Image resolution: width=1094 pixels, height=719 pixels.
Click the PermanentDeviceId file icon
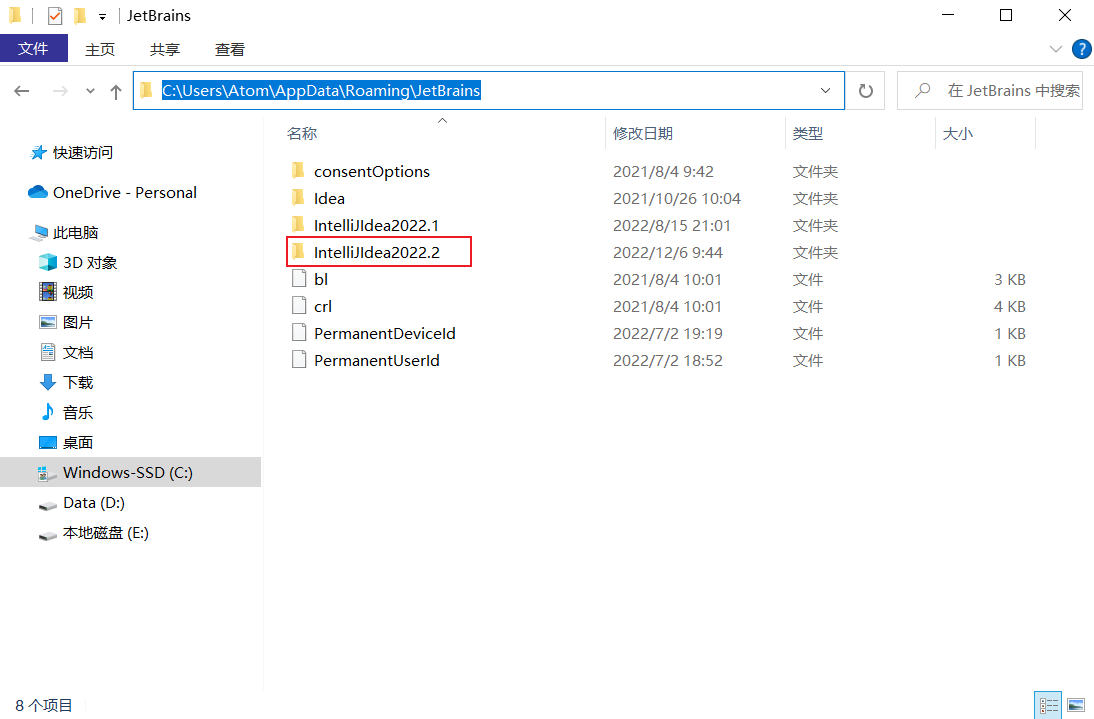pos(299,332)
